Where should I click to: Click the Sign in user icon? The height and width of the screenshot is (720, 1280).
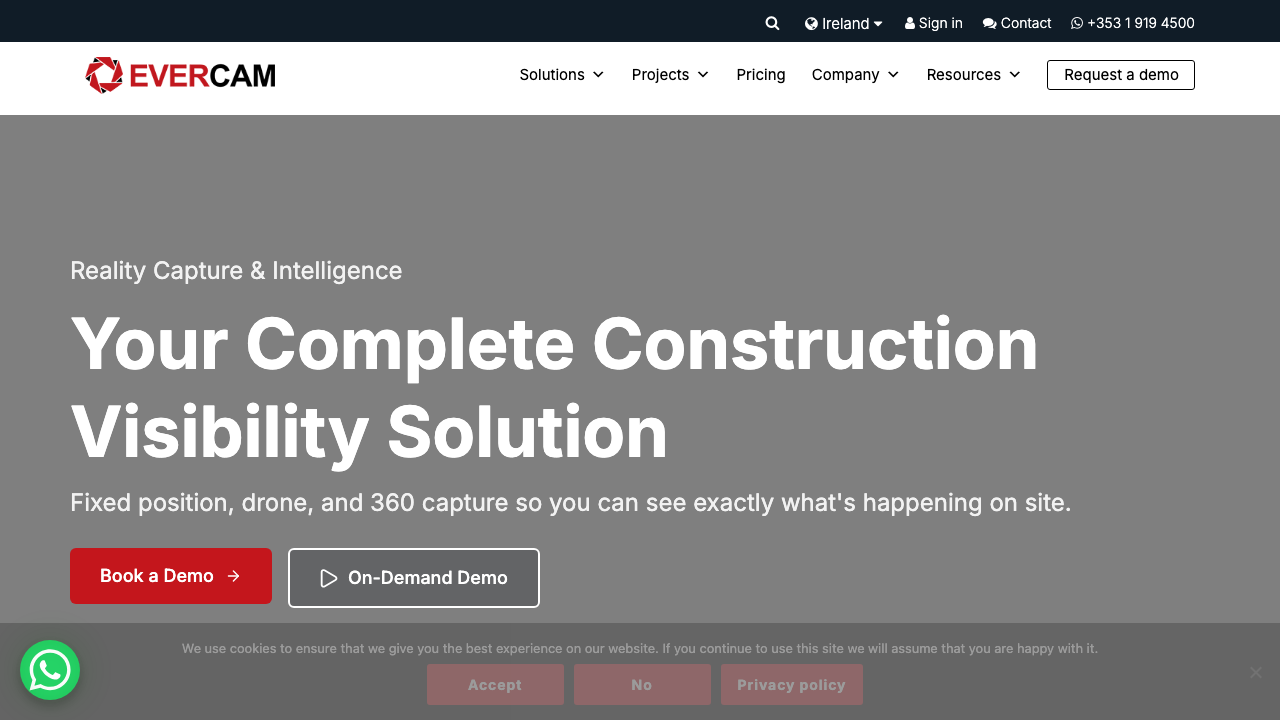coord(910,23)
